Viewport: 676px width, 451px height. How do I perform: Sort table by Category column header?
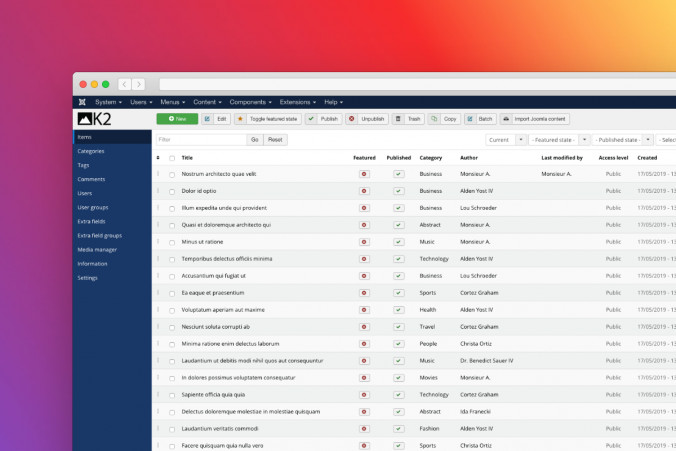[x=431, y=158]
